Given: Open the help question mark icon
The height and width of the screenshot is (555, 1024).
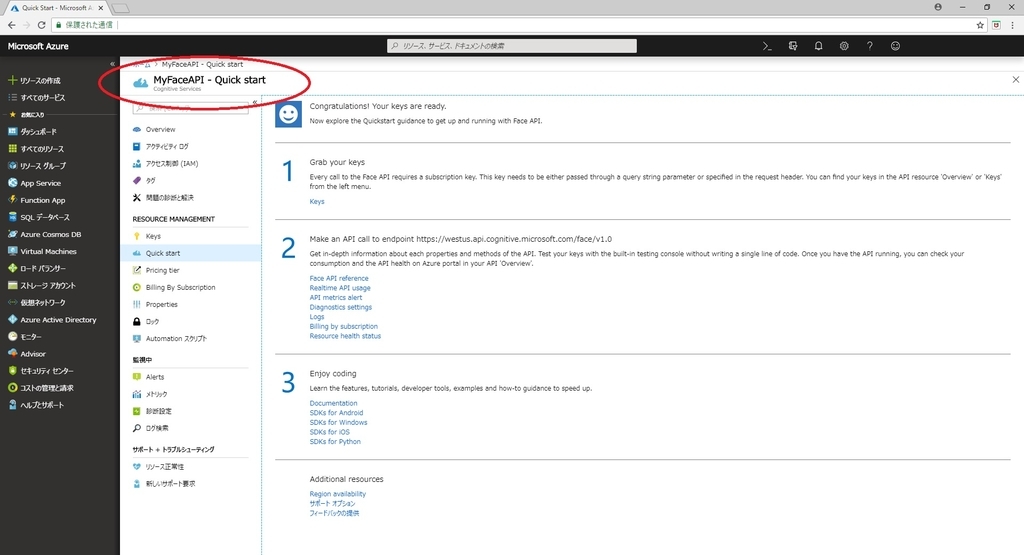Looking at the screenshot, I should [x=869, y=46].
